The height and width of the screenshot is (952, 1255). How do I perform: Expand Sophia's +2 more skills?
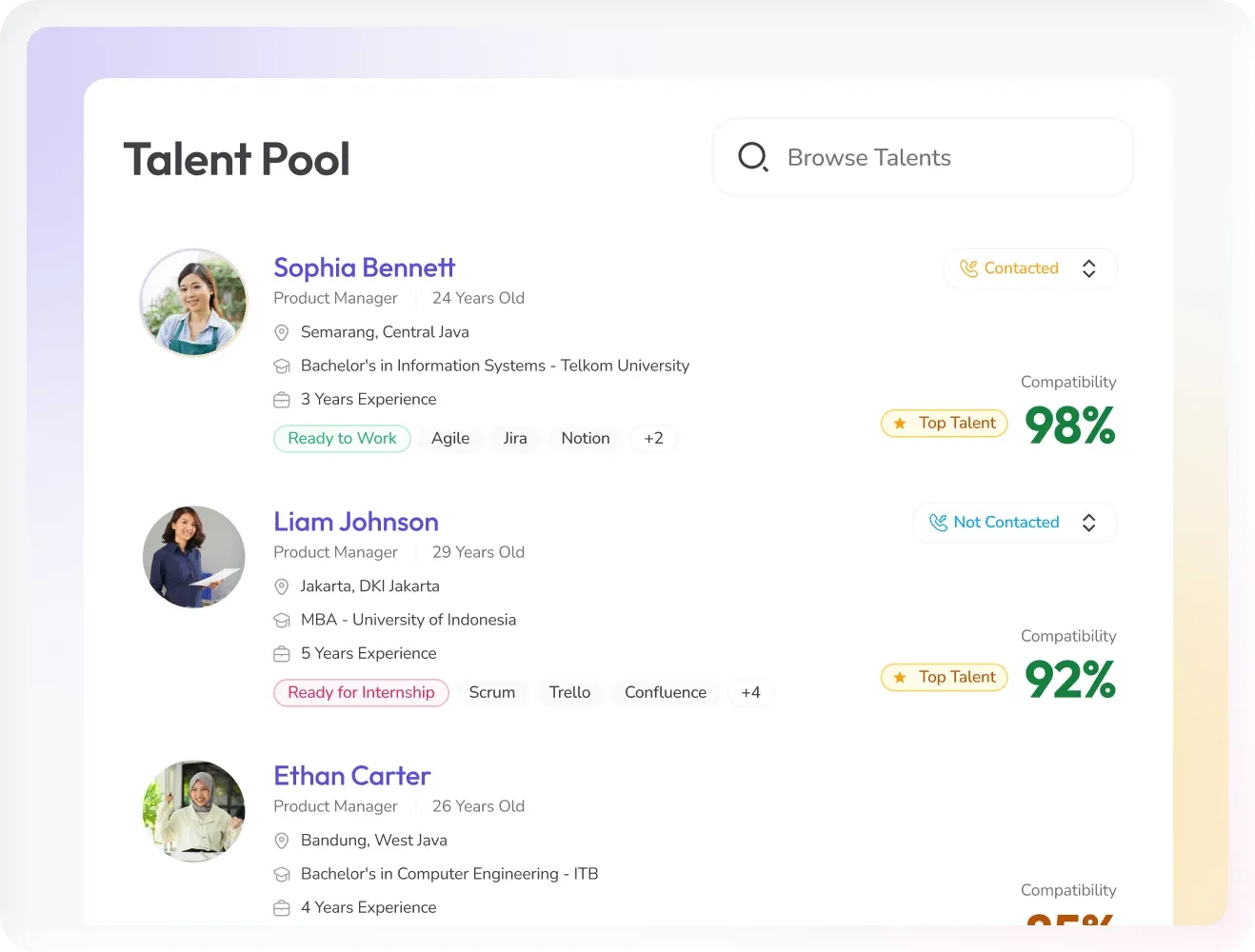[x=653, y=438]
